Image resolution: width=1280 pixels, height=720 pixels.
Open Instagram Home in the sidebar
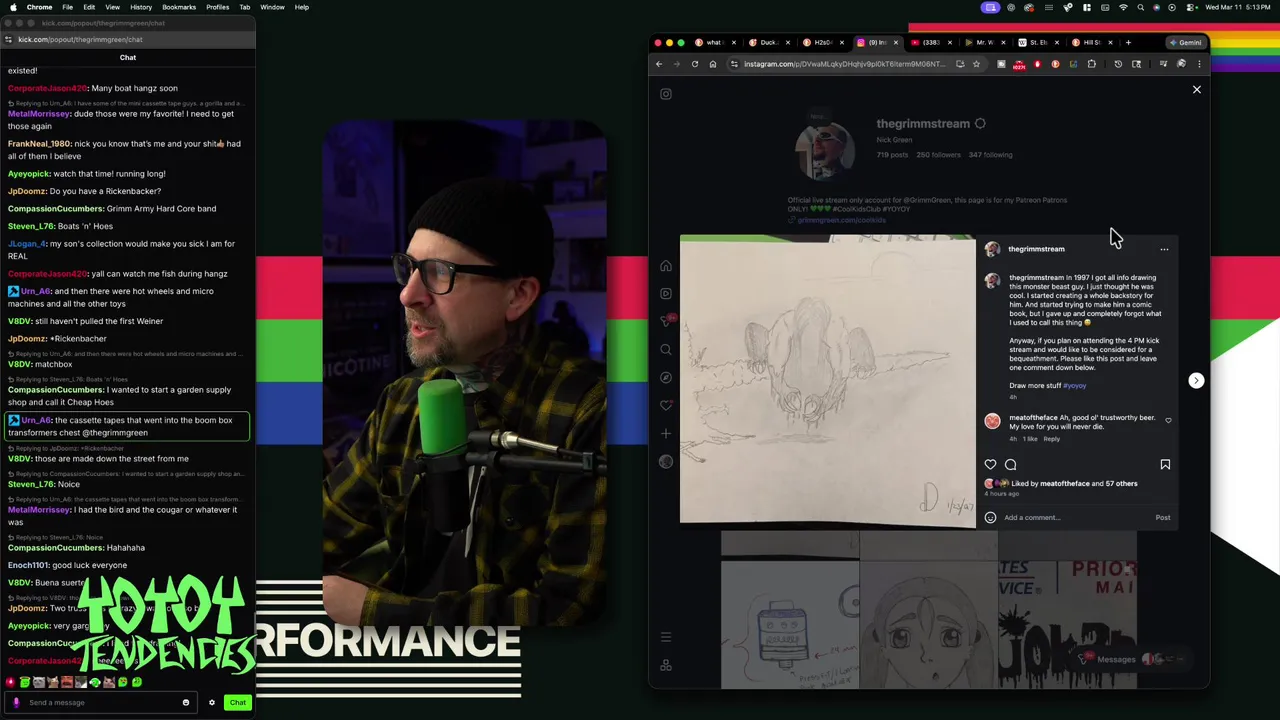point(666,266)
